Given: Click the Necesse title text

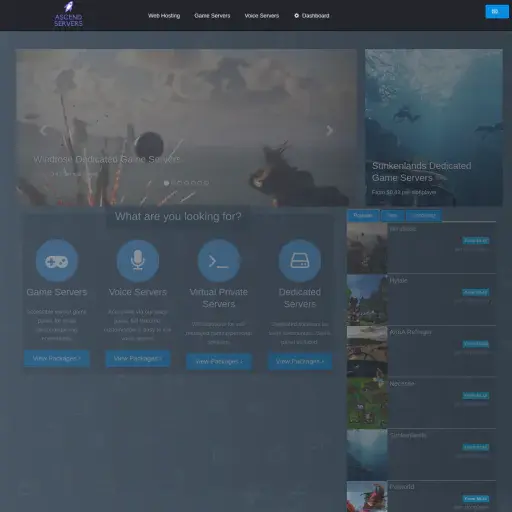Looking at the screenshot, I should click(x=402, y=384).
